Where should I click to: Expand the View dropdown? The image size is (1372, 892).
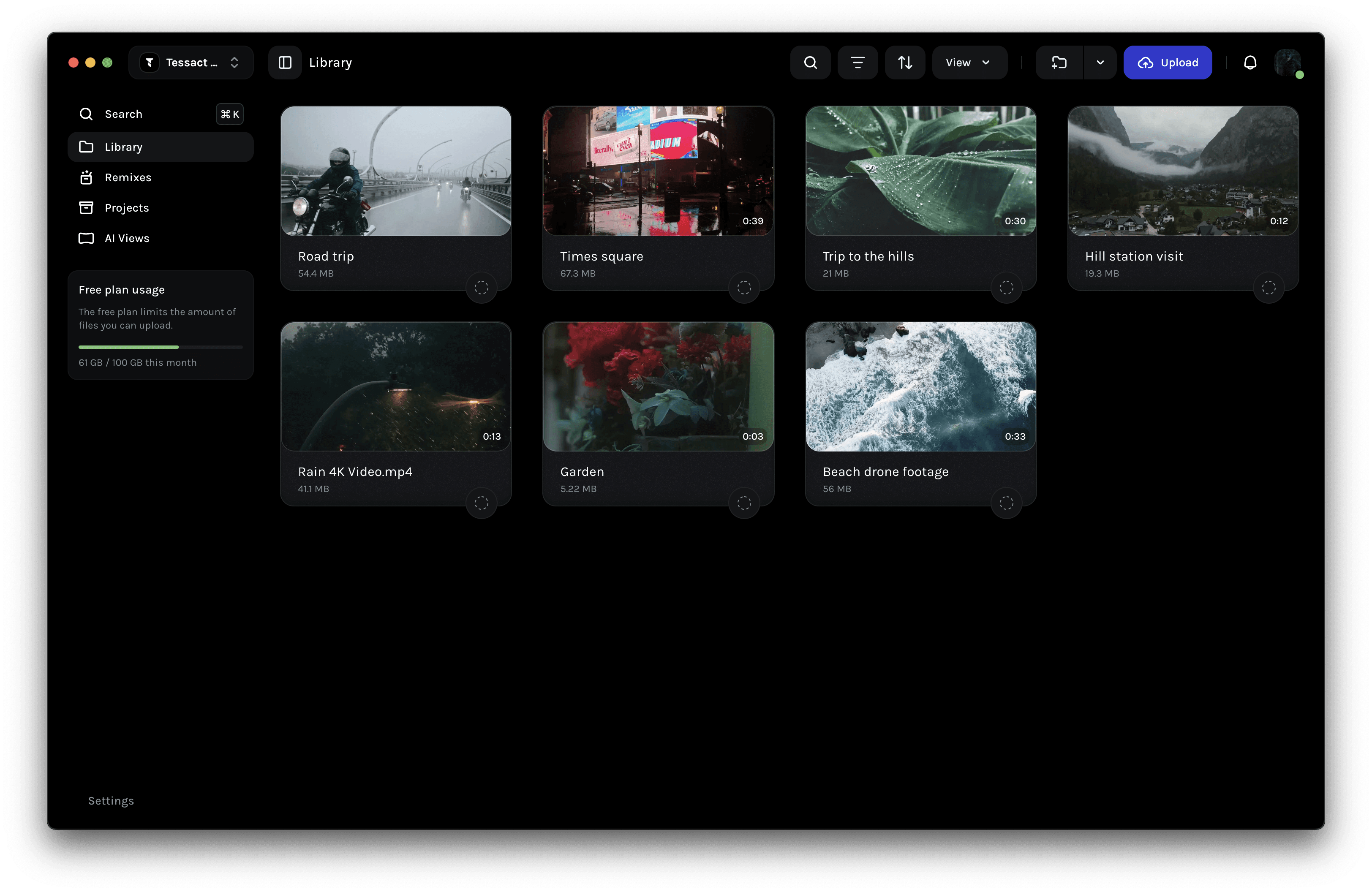[969, 62]
